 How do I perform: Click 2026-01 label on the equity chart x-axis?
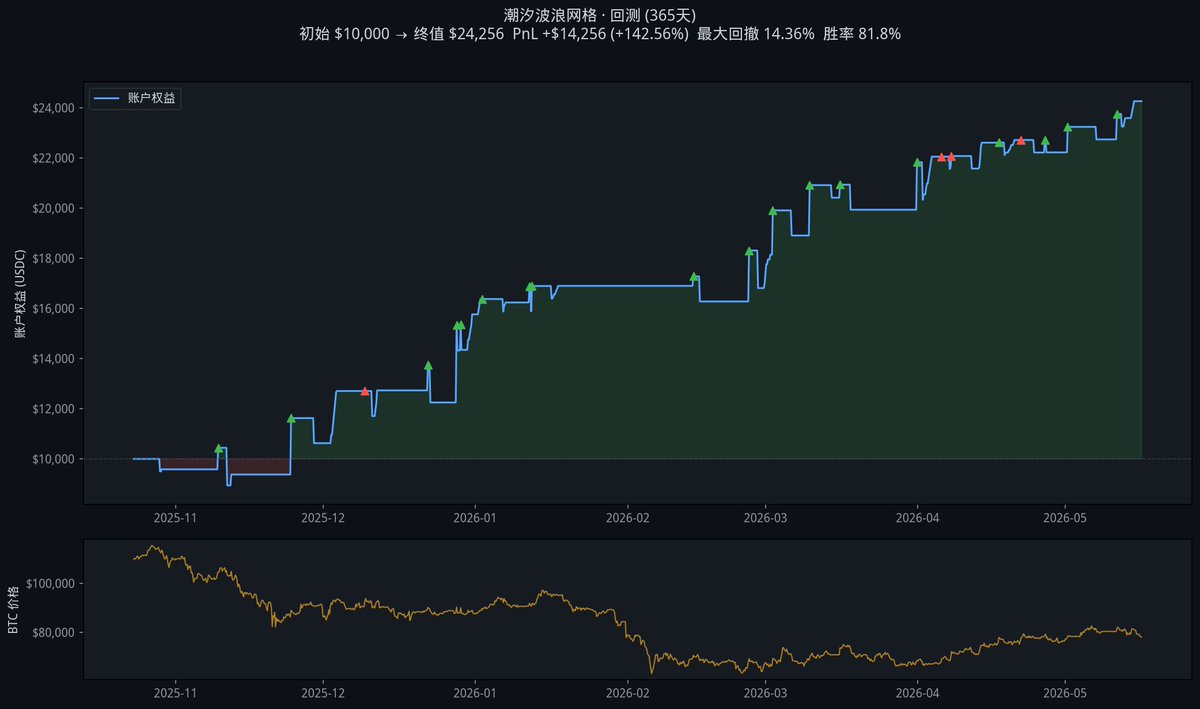(x=475, y=519)
